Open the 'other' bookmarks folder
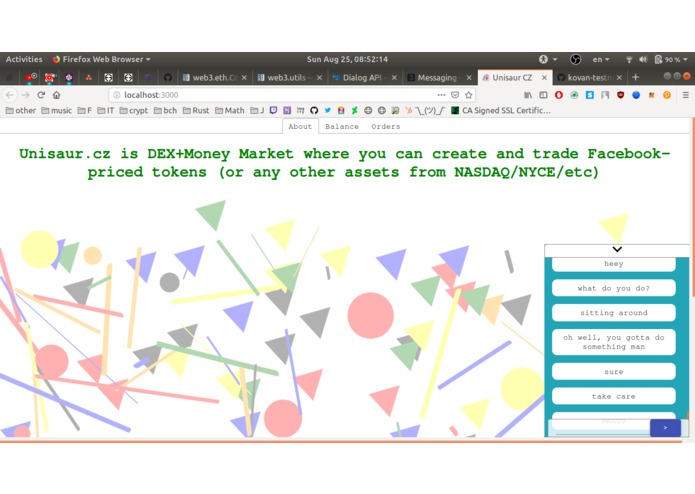Image resolution: width=695 pixels, height=494 pixels. (20, 110)
